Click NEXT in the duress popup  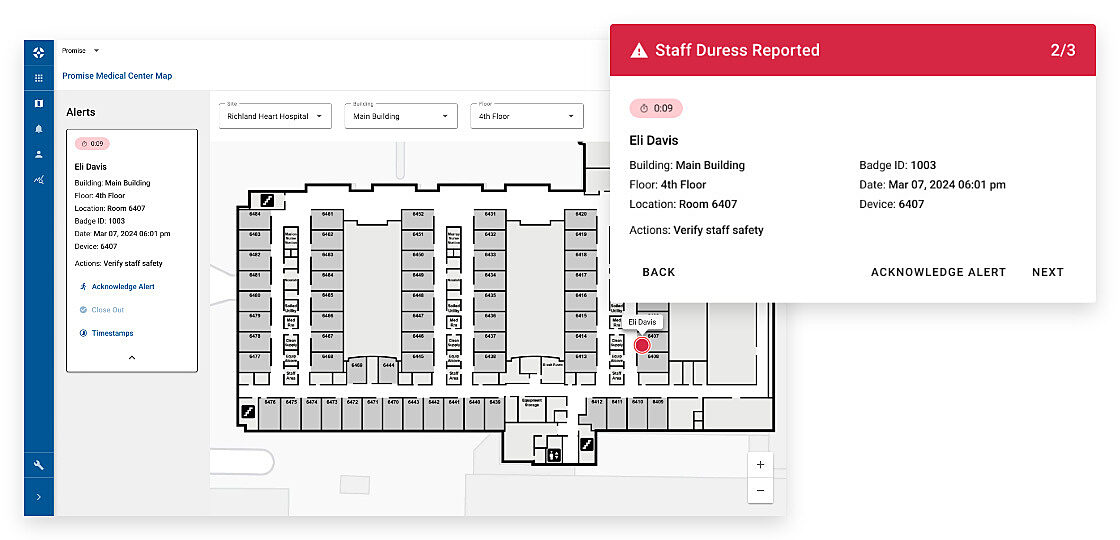(1047, 272)
